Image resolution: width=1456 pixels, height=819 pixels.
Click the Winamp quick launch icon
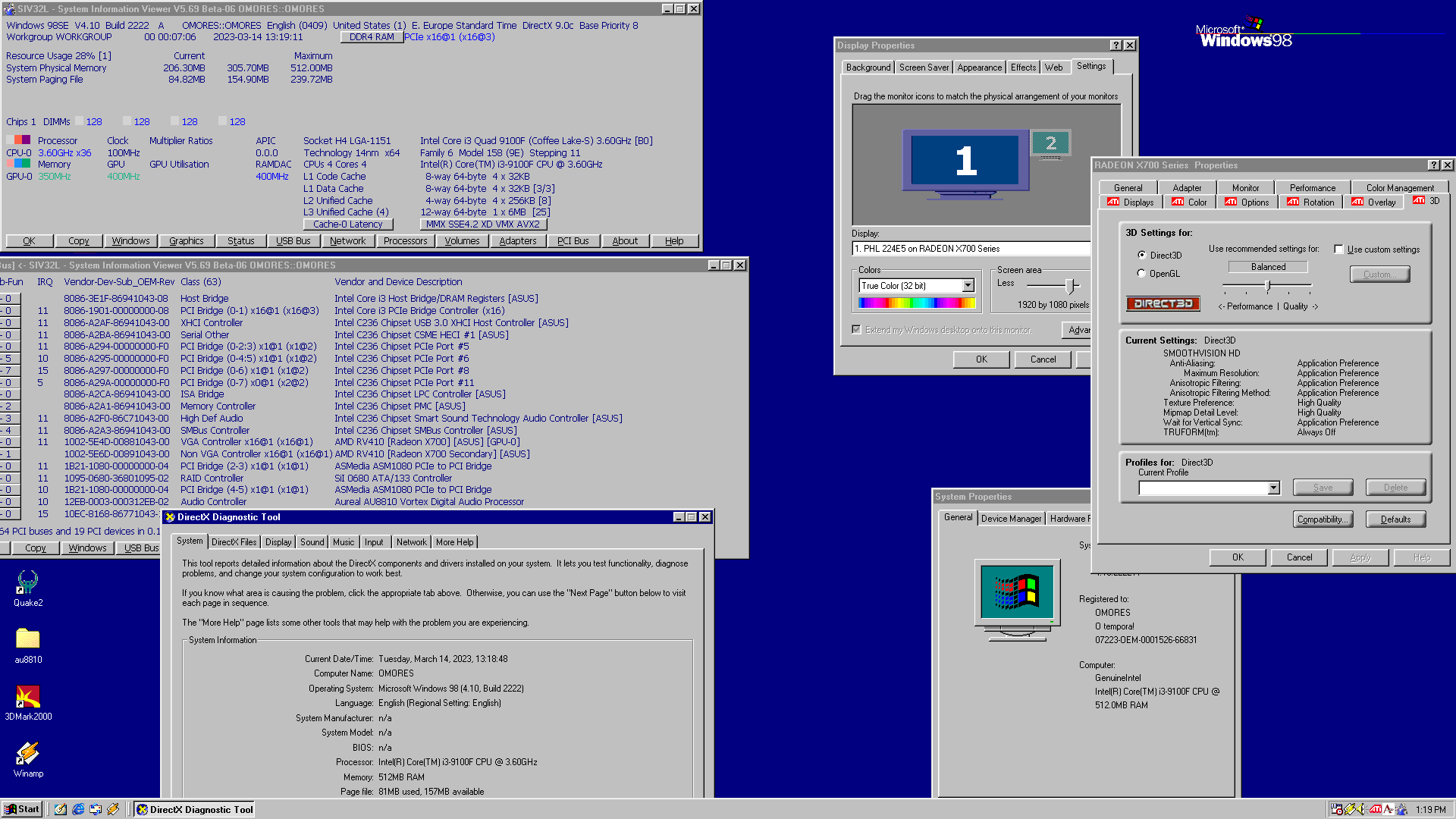pos(113,809)
